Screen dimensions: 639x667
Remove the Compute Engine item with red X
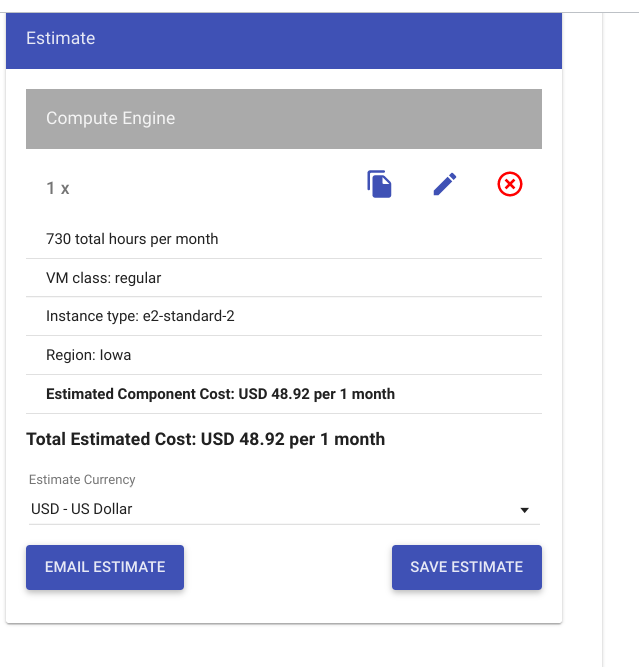click(510, 185)
